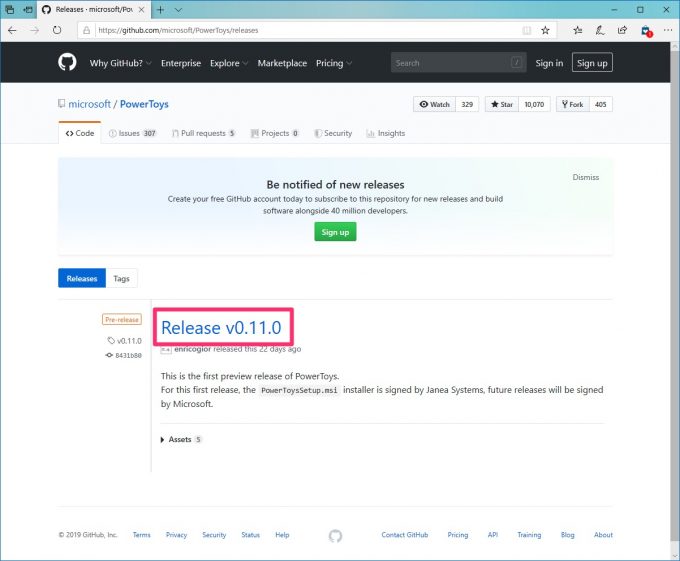Open footer Training link

tap(529, 535)
